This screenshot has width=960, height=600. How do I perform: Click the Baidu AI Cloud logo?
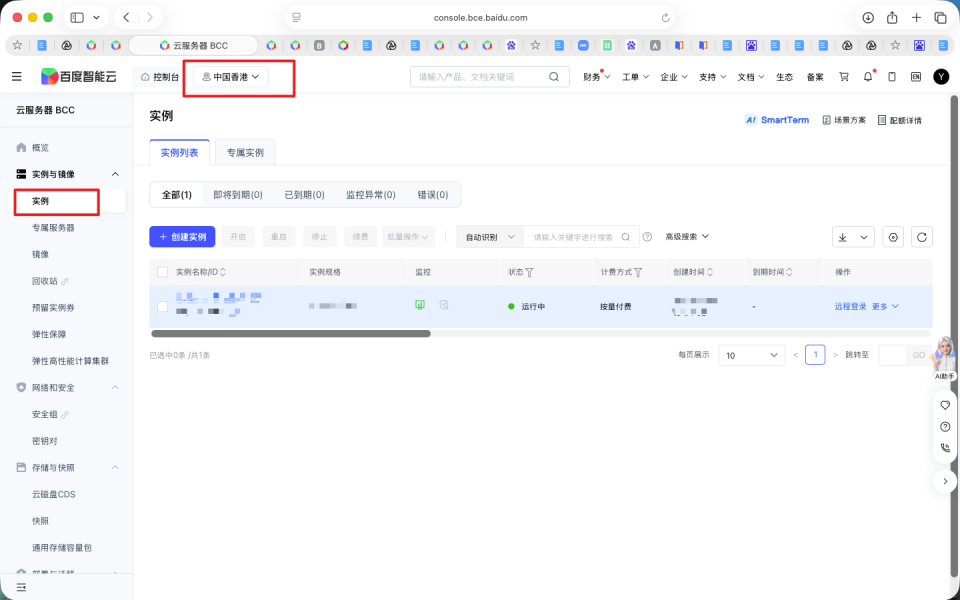point(78,77)
